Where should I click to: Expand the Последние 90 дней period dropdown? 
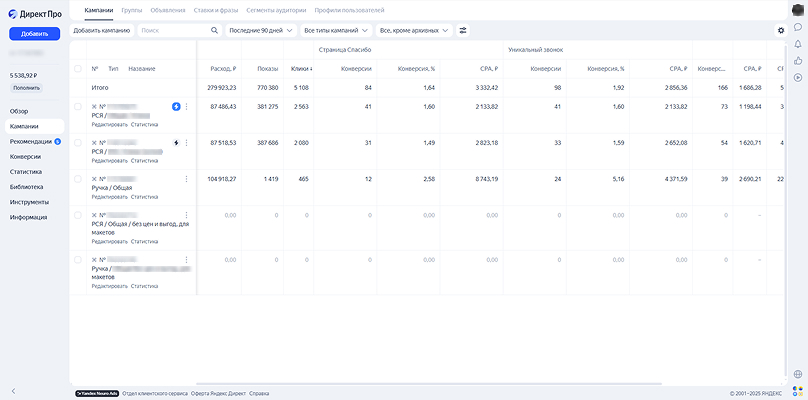point(261,30)
